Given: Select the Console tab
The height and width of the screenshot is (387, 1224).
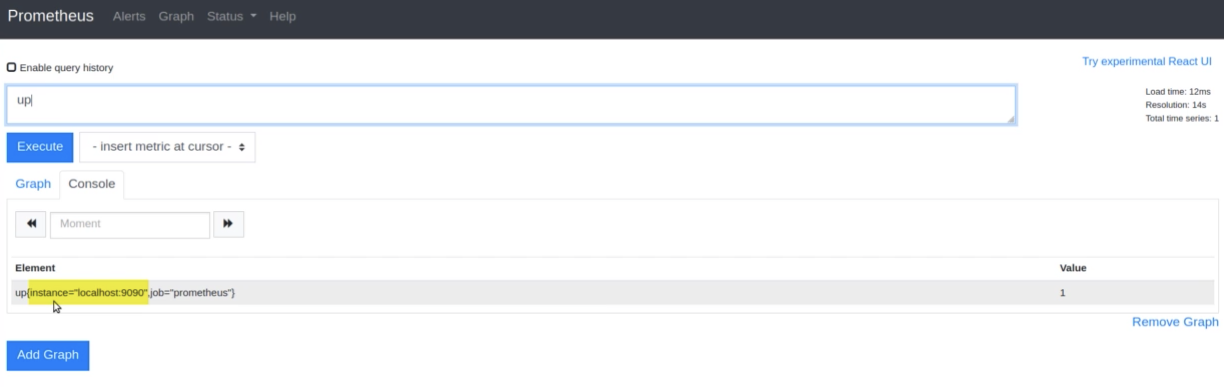Looking at the screenshot, I should 92,184.
